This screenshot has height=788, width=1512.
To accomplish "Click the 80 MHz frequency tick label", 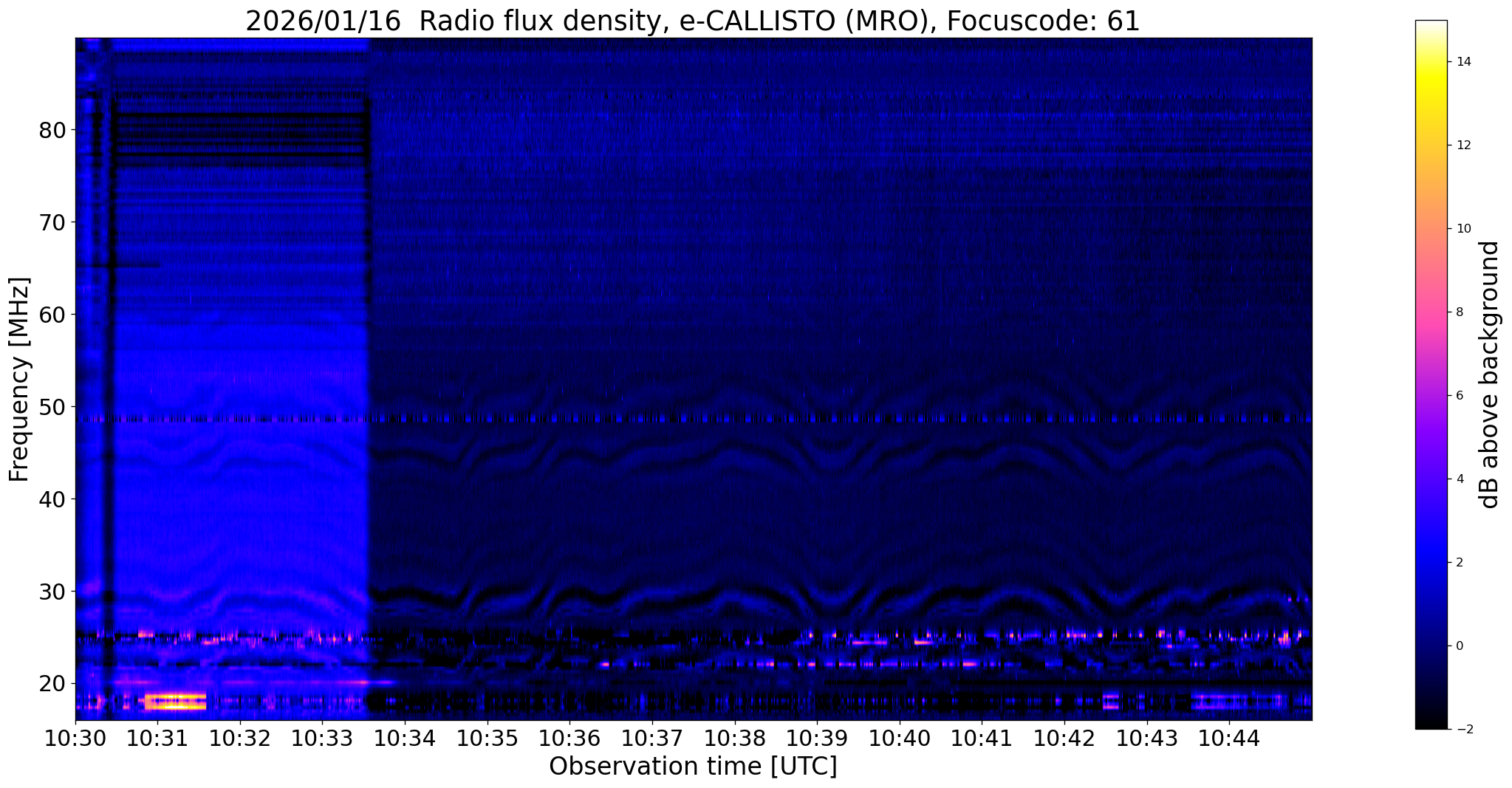I will [52, 130].
